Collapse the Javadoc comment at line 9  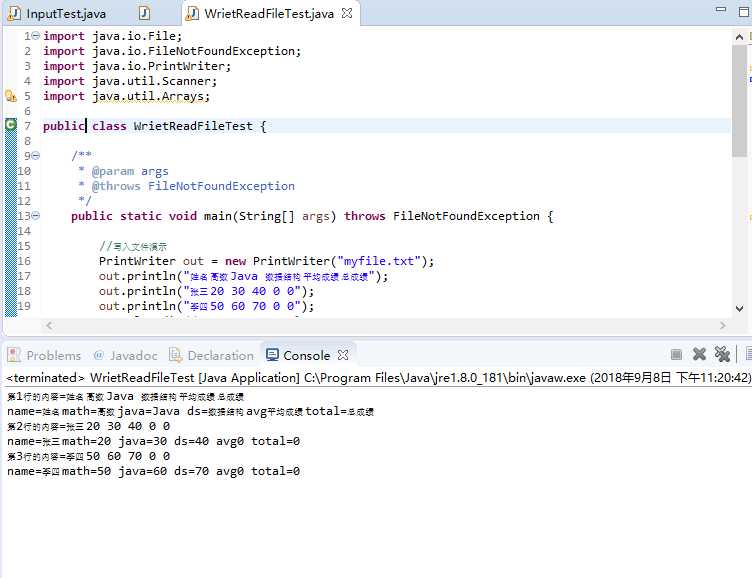35,155
